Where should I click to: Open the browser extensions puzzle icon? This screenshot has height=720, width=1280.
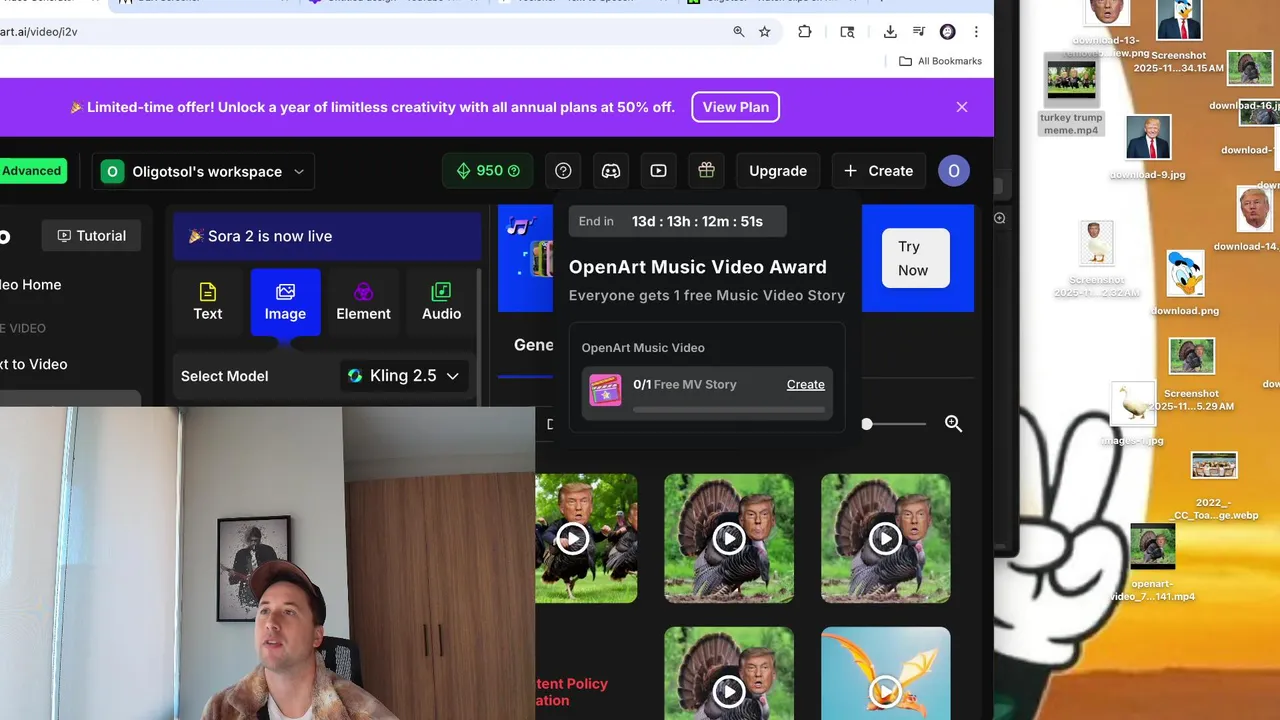(x=805, y=32)
